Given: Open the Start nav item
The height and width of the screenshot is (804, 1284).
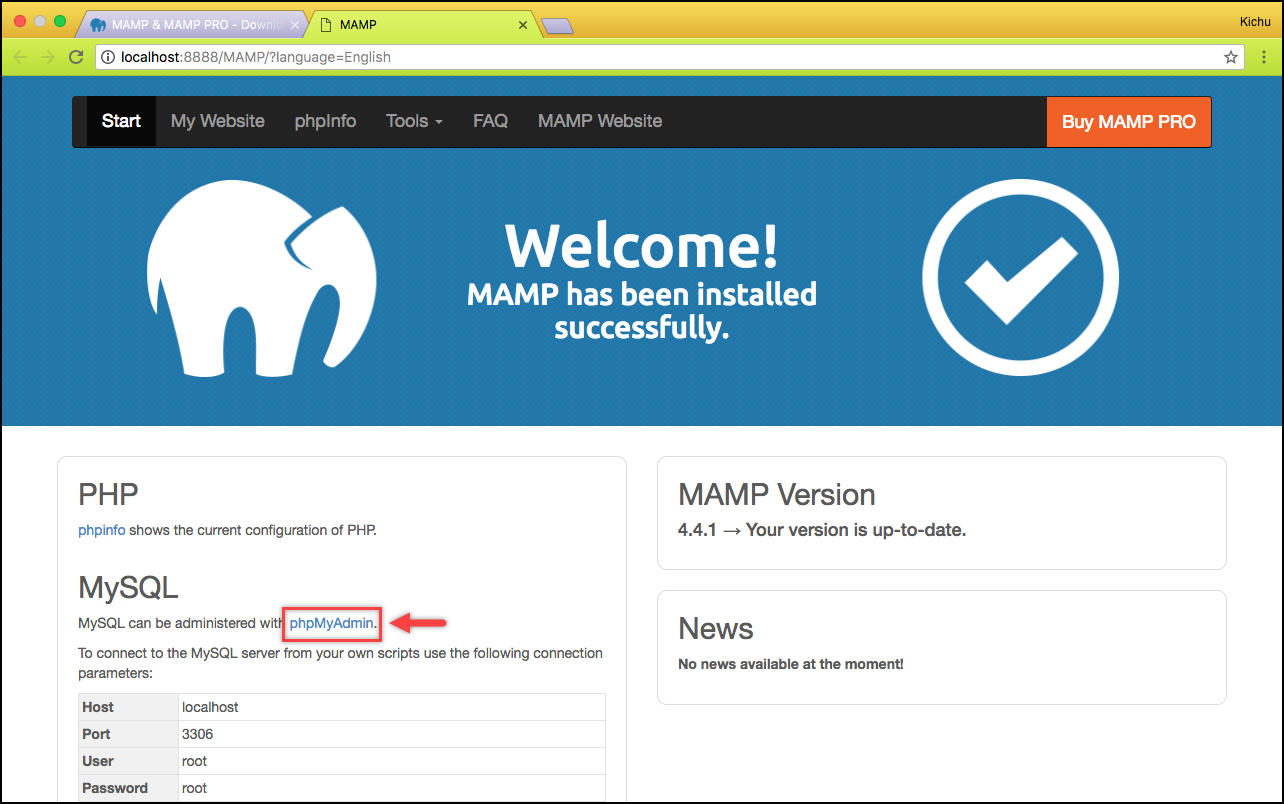Looking at the screenshot, I should (x=121, y=121).
